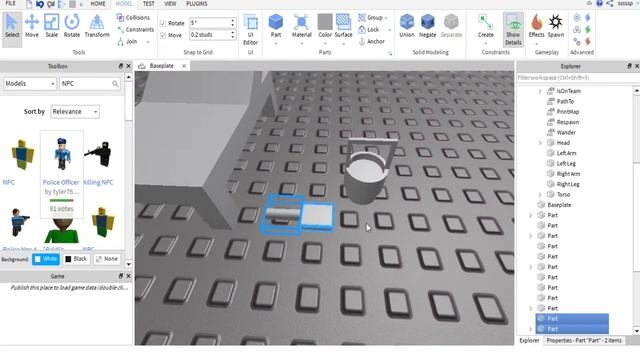Click the Filter workspace field
This screenshot has width=640, height=360.
576,78
